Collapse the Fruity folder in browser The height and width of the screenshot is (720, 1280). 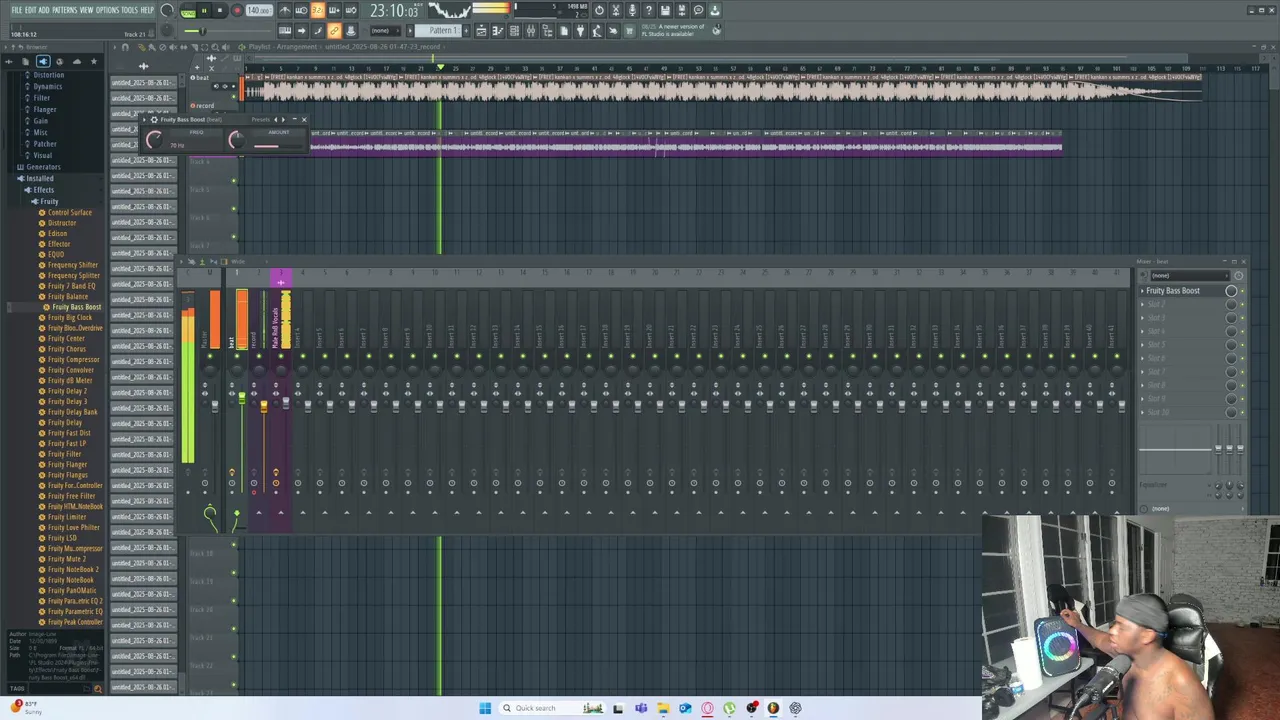point(48,201)
